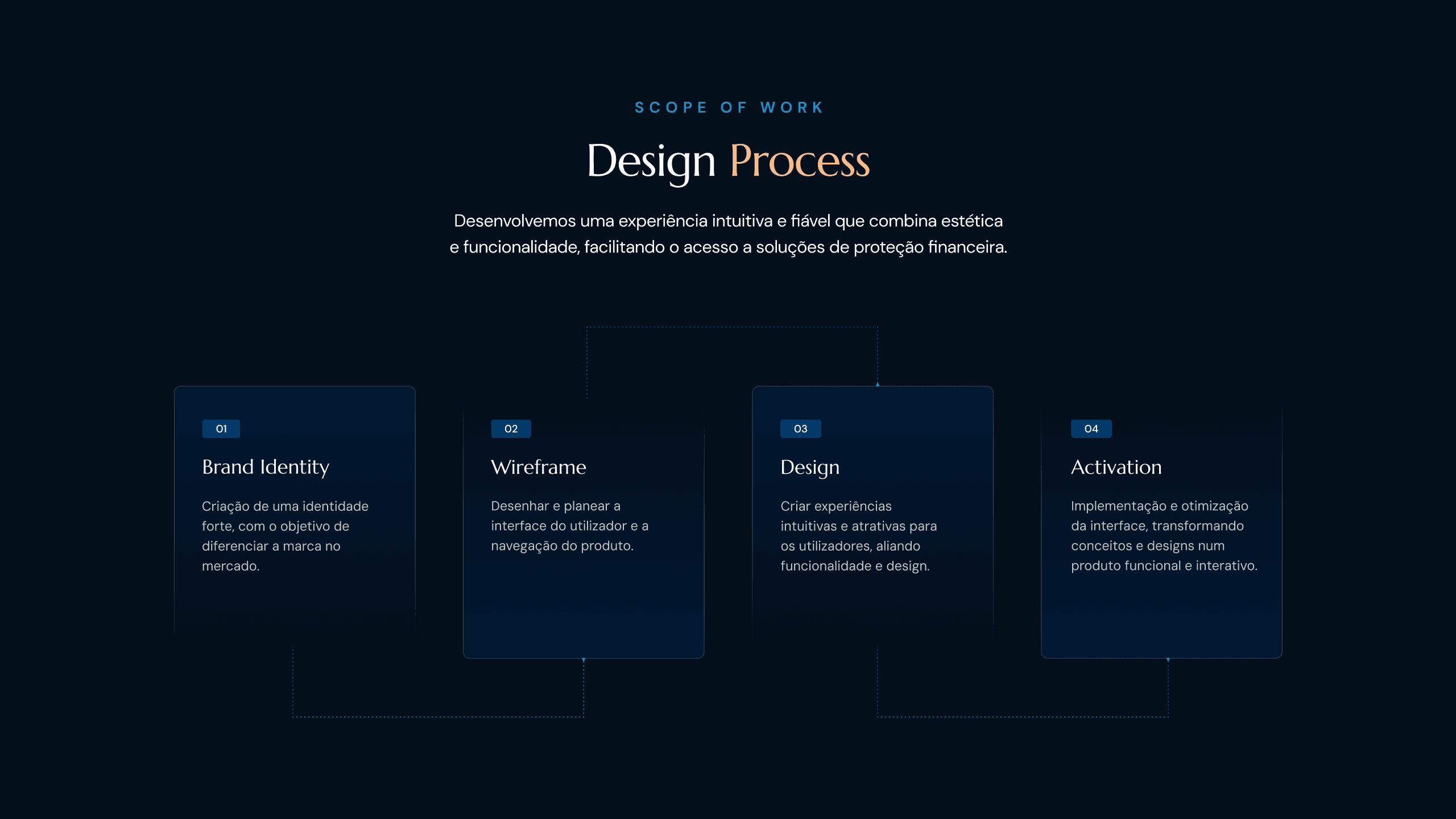Click the 'SCOPE OF WORK' label text
This screenshot has height=819, width=1456.
click(x=728, y=107)
